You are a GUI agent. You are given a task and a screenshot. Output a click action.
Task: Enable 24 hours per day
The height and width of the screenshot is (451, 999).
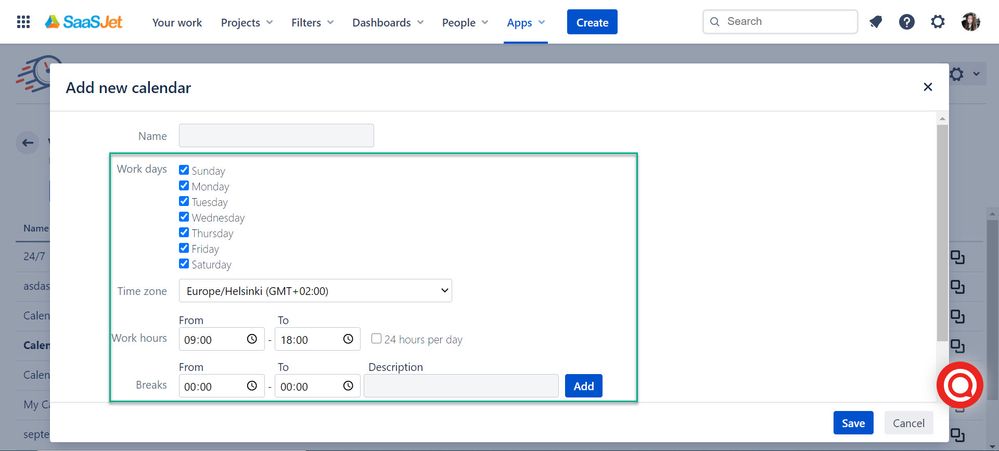[x=377, y=339]
